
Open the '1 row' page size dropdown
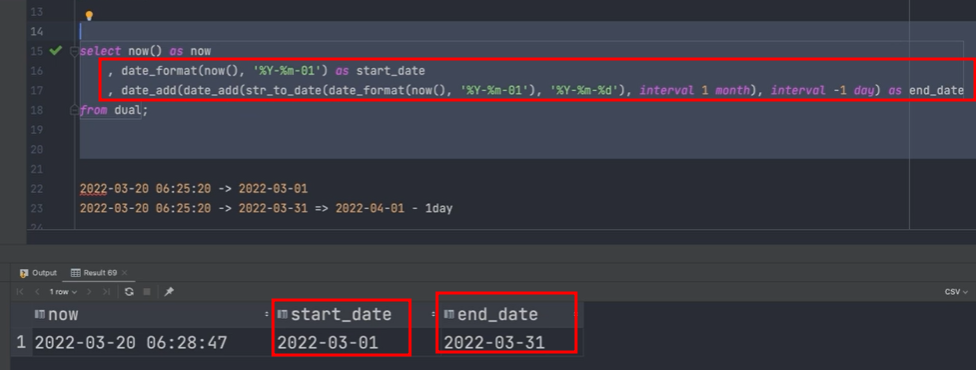pyautogui.click(x=63, y=292)
